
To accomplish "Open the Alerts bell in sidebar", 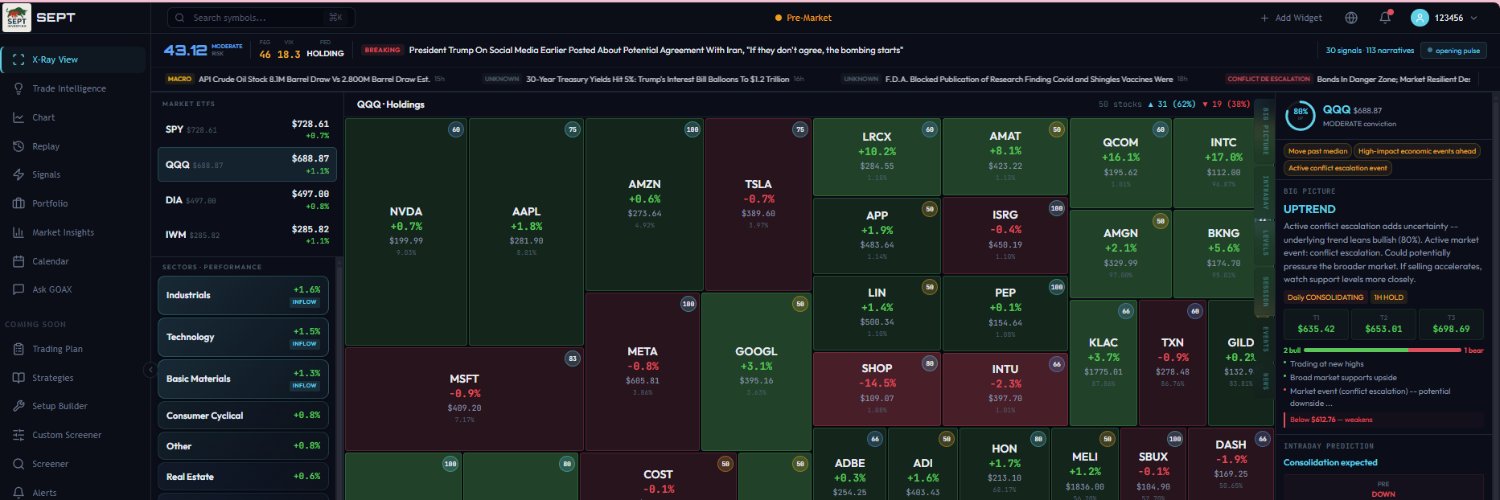I will point(19,492).
